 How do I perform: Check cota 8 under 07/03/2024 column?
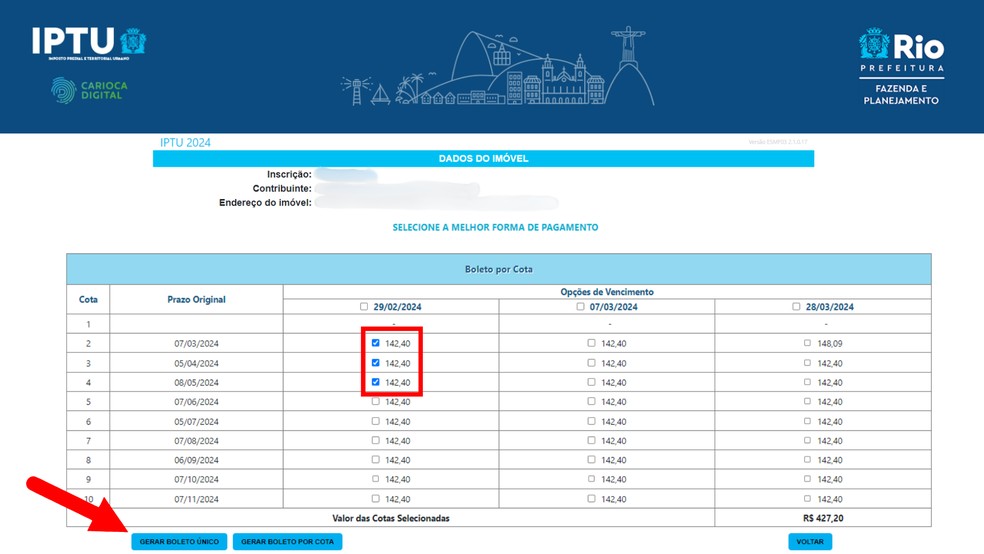tap(591, 460)
